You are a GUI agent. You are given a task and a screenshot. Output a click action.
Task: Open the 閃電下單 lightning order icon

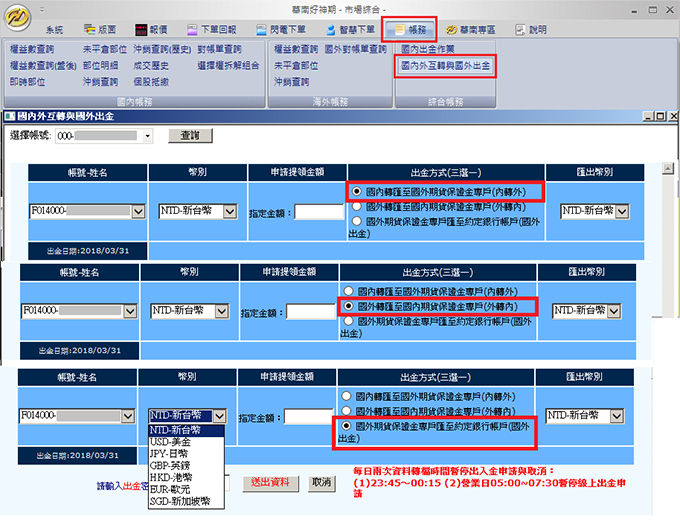(x=261, y=29)
